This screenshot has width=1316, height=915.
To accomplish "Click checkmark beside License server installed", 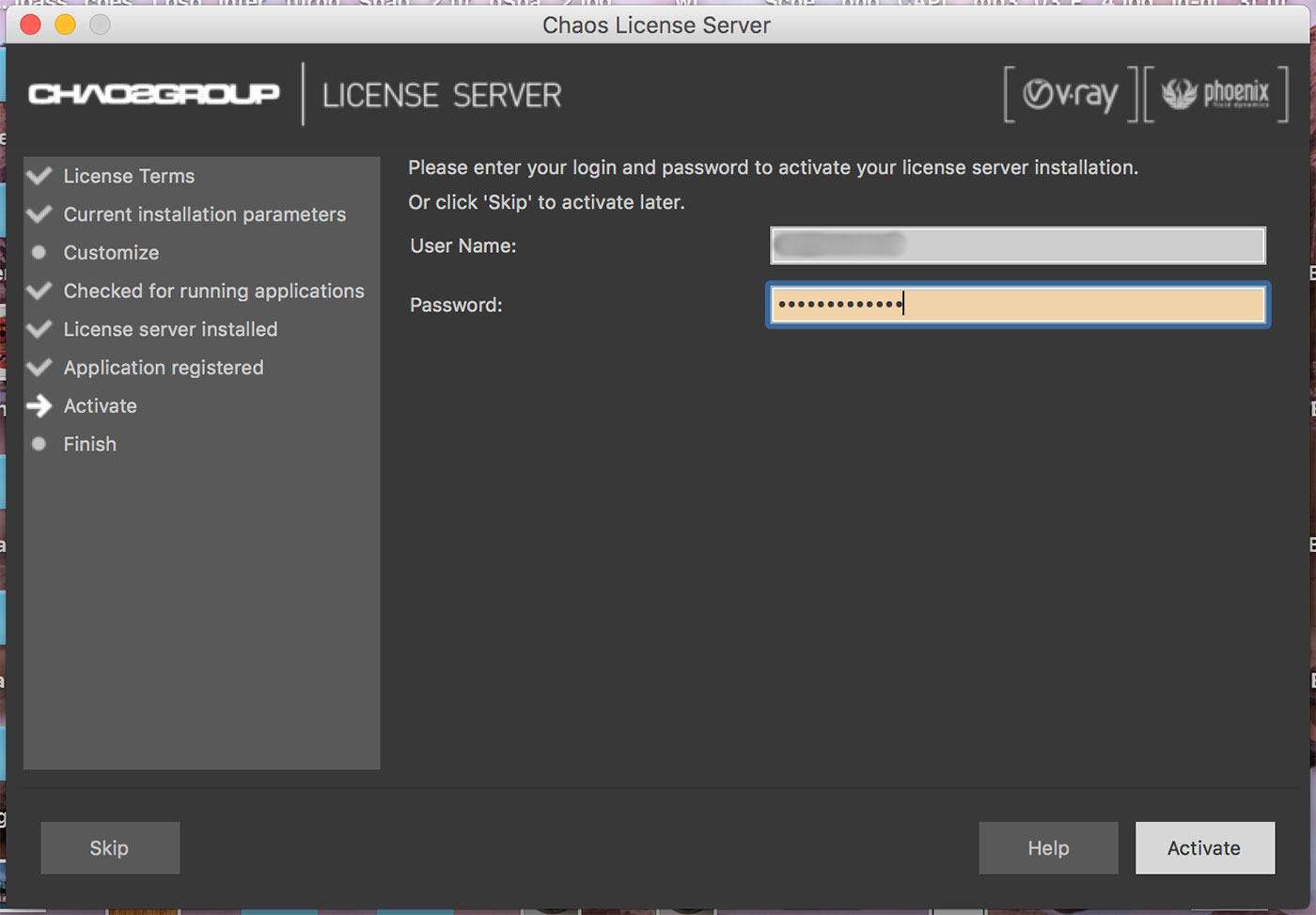I will 39,329.
